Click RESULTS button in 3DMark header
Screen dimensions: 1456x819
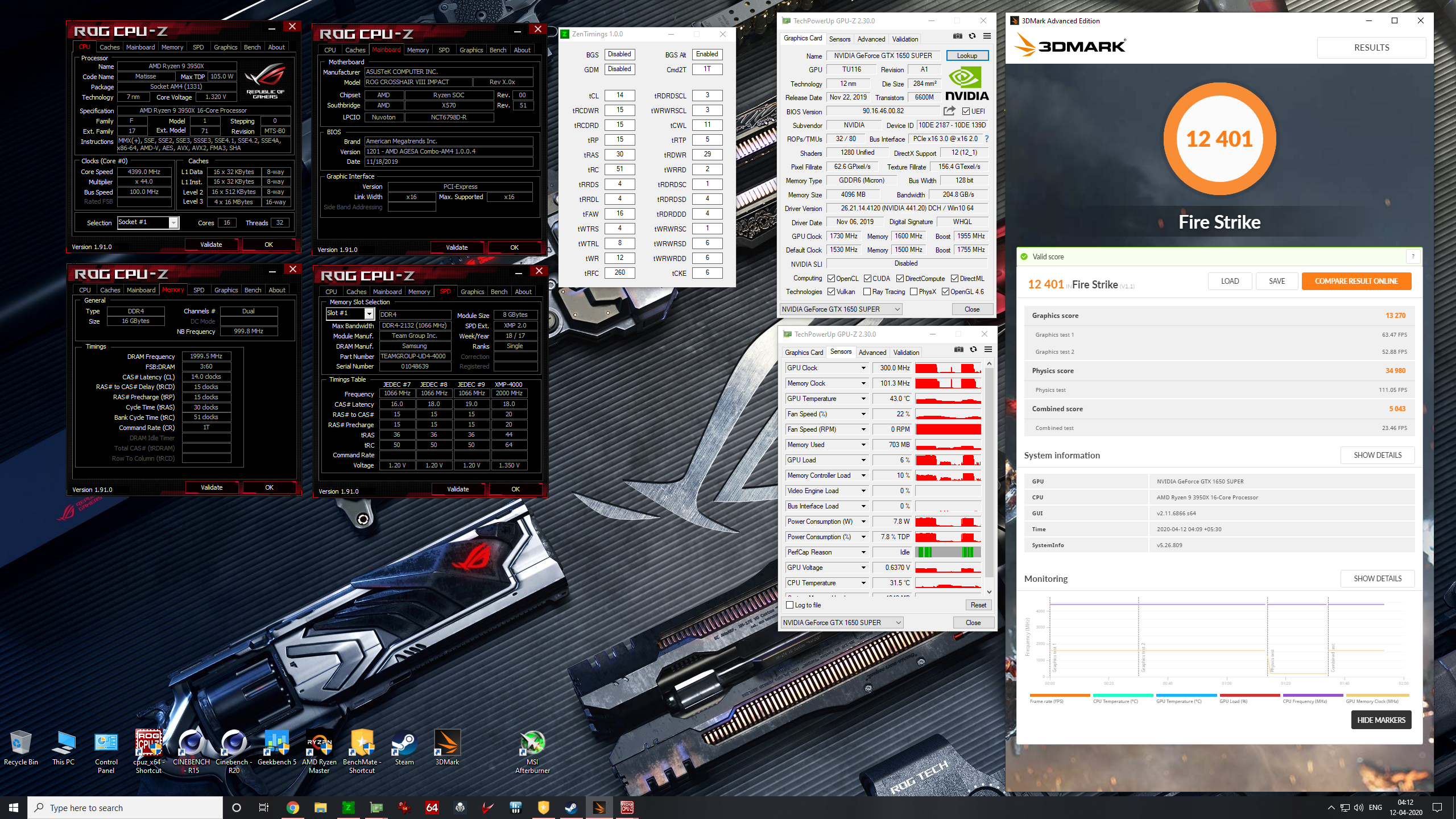point(1372,48)
